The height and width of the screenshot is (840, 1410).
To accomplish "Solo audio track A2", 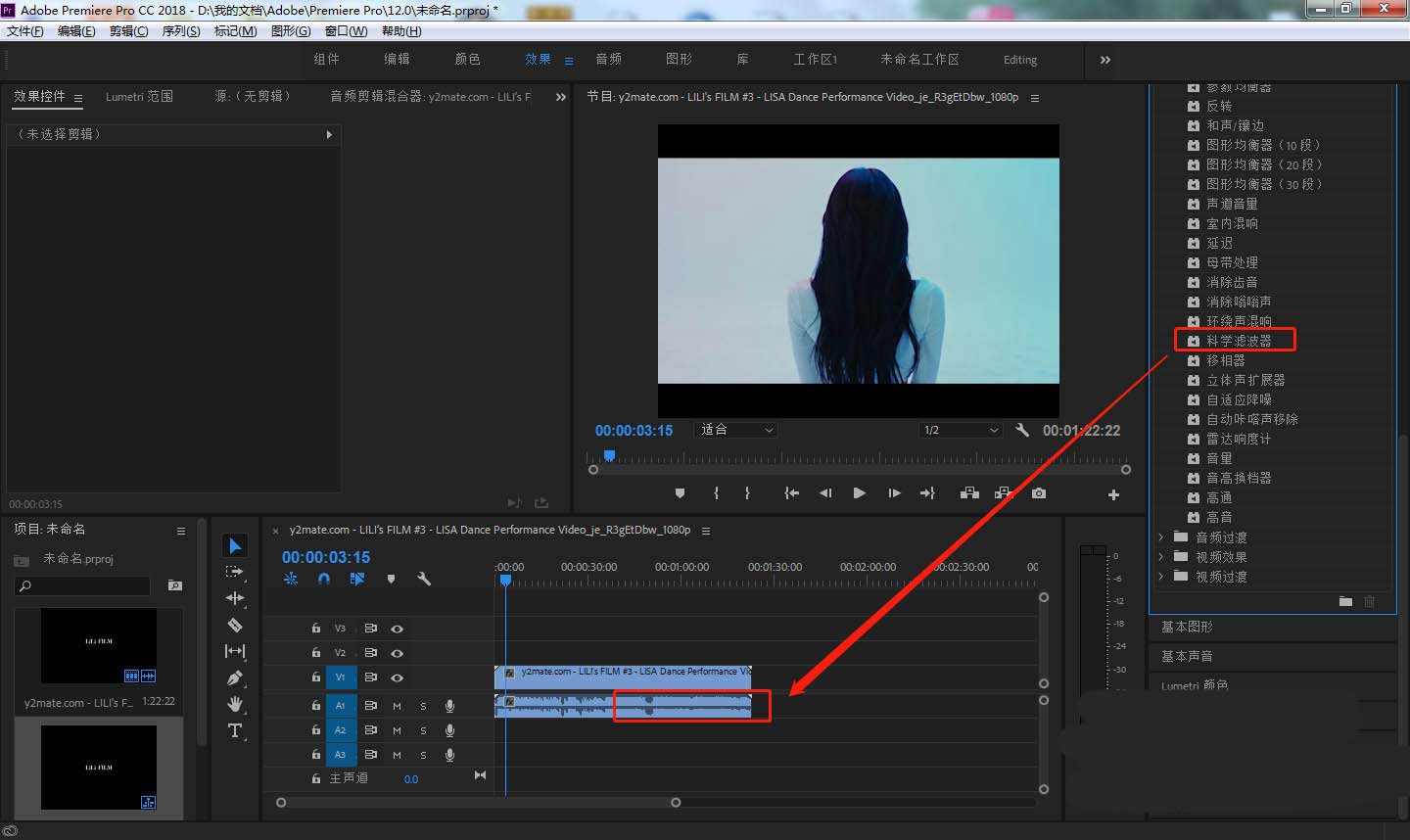I will (423, 730).
